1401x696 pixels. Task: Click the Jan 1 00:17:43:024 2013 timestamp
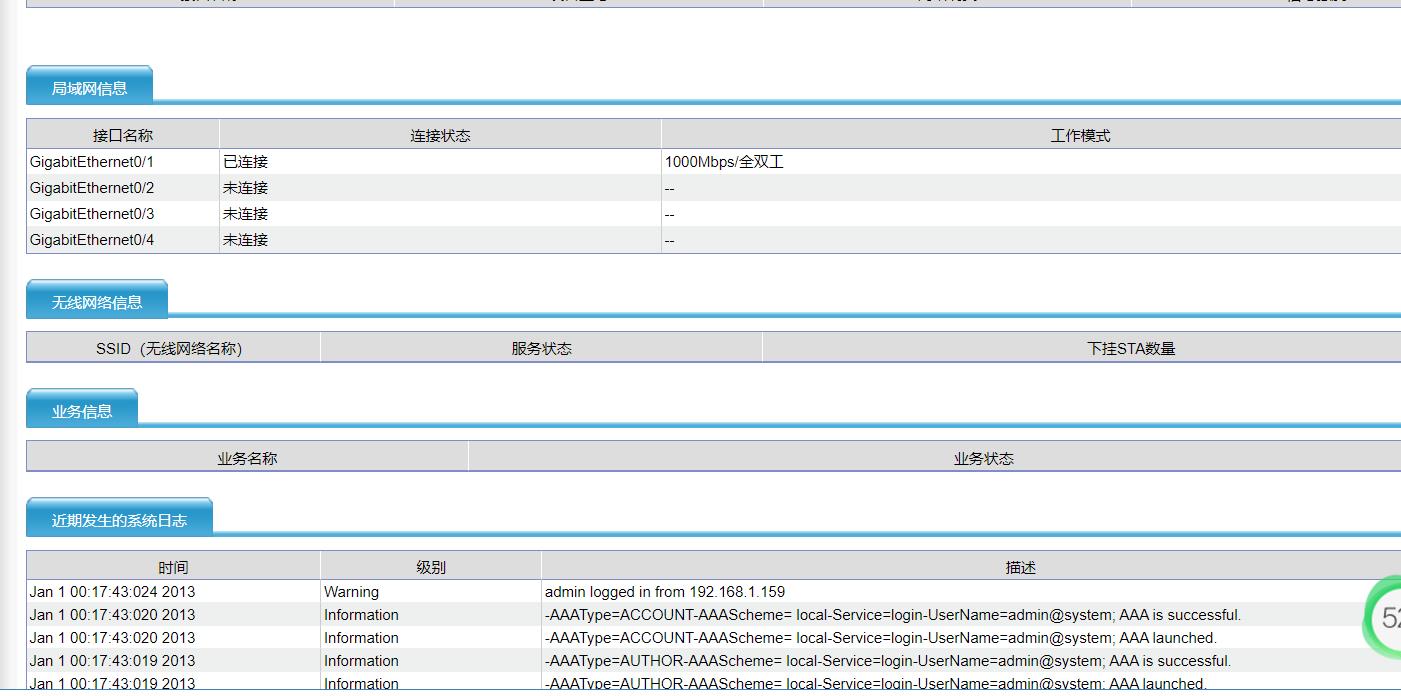(x=112, y=592)
